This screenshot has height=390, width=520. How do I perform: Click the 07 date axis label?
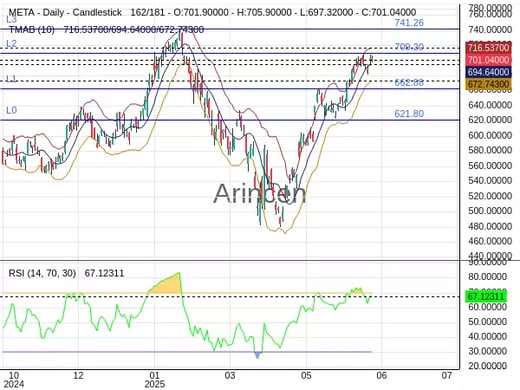tap(447, 375)
